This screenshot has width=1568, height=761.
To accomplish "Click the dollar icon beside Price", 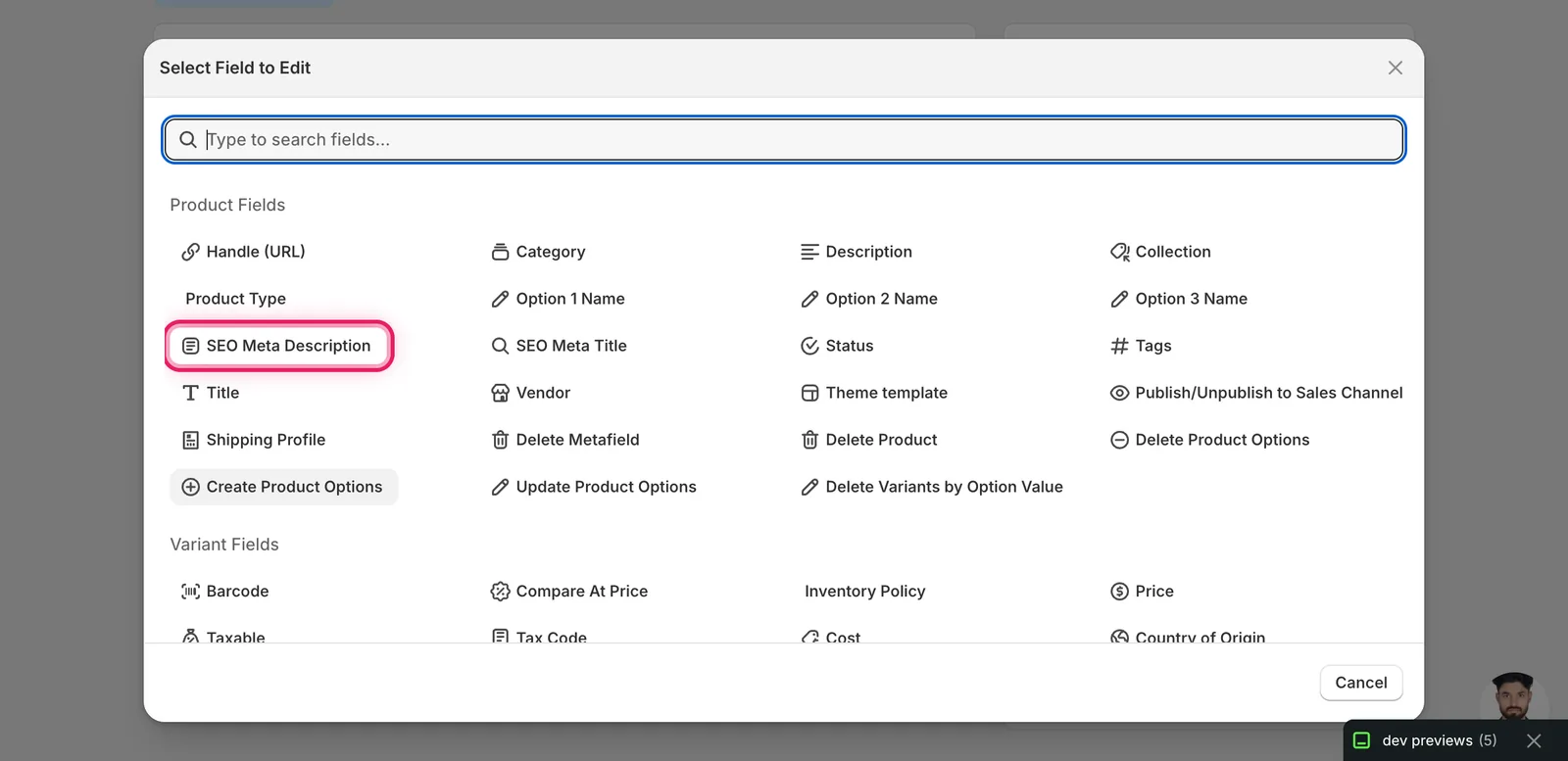I will tap(1119, 592).
